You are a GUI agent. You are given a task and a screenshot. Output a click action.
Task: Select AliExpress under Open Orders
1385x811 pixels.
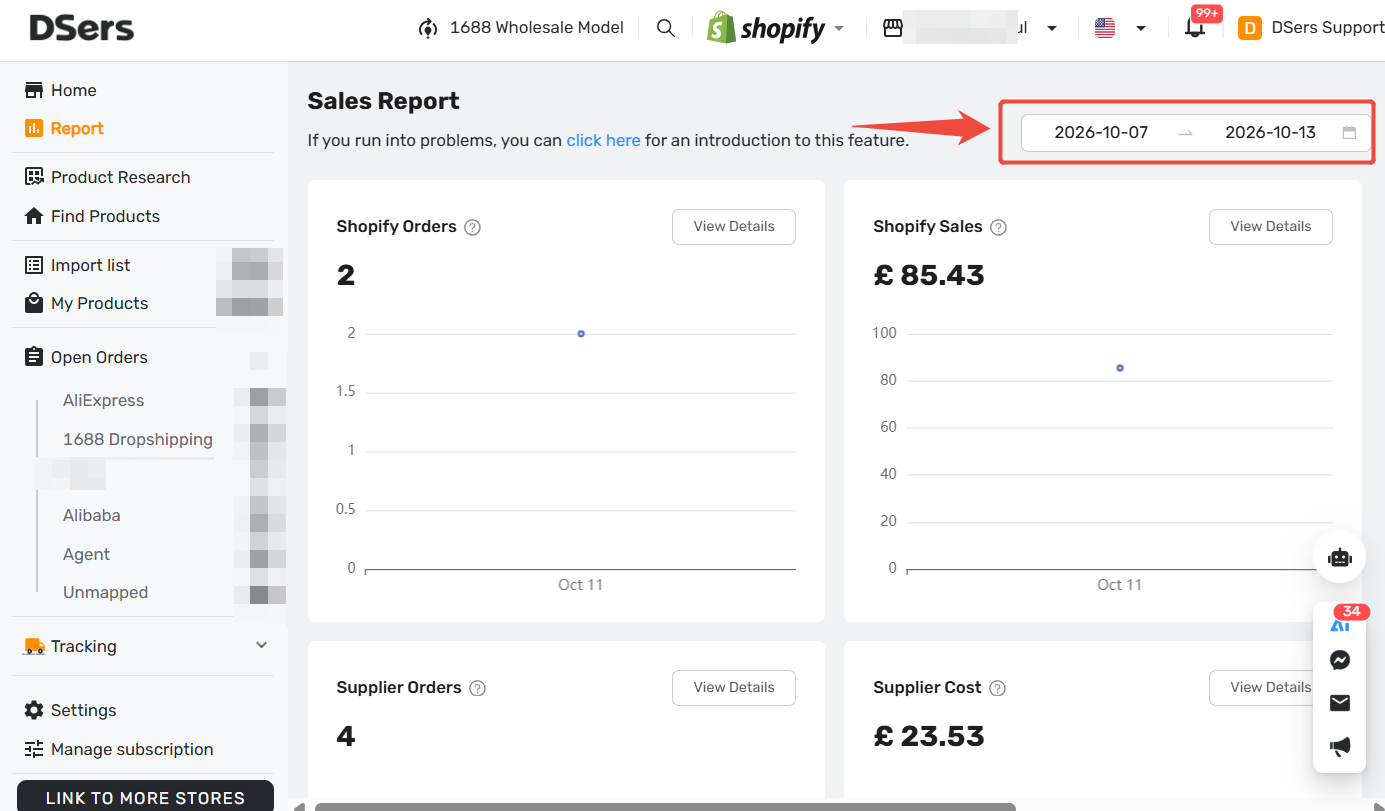pos(103,400)
